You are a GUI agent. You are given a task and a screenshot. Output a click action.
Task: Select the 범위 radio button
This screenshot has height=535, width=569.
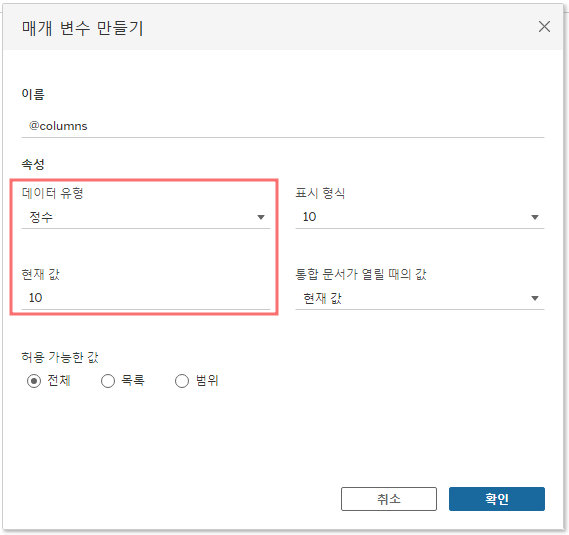click(182, 381)
